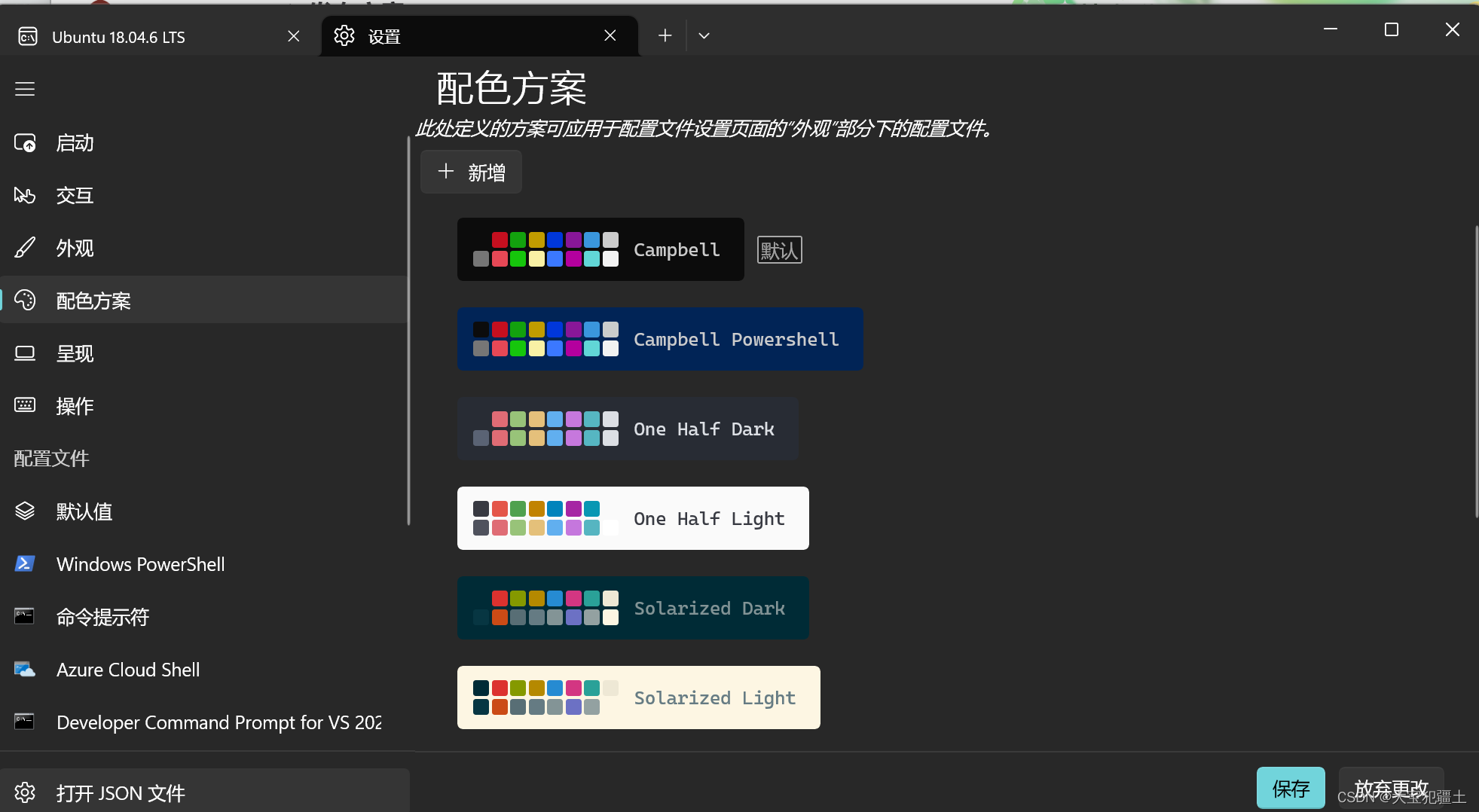Click the startup (启动) icon in the sidebar

(x=25, y=143)
